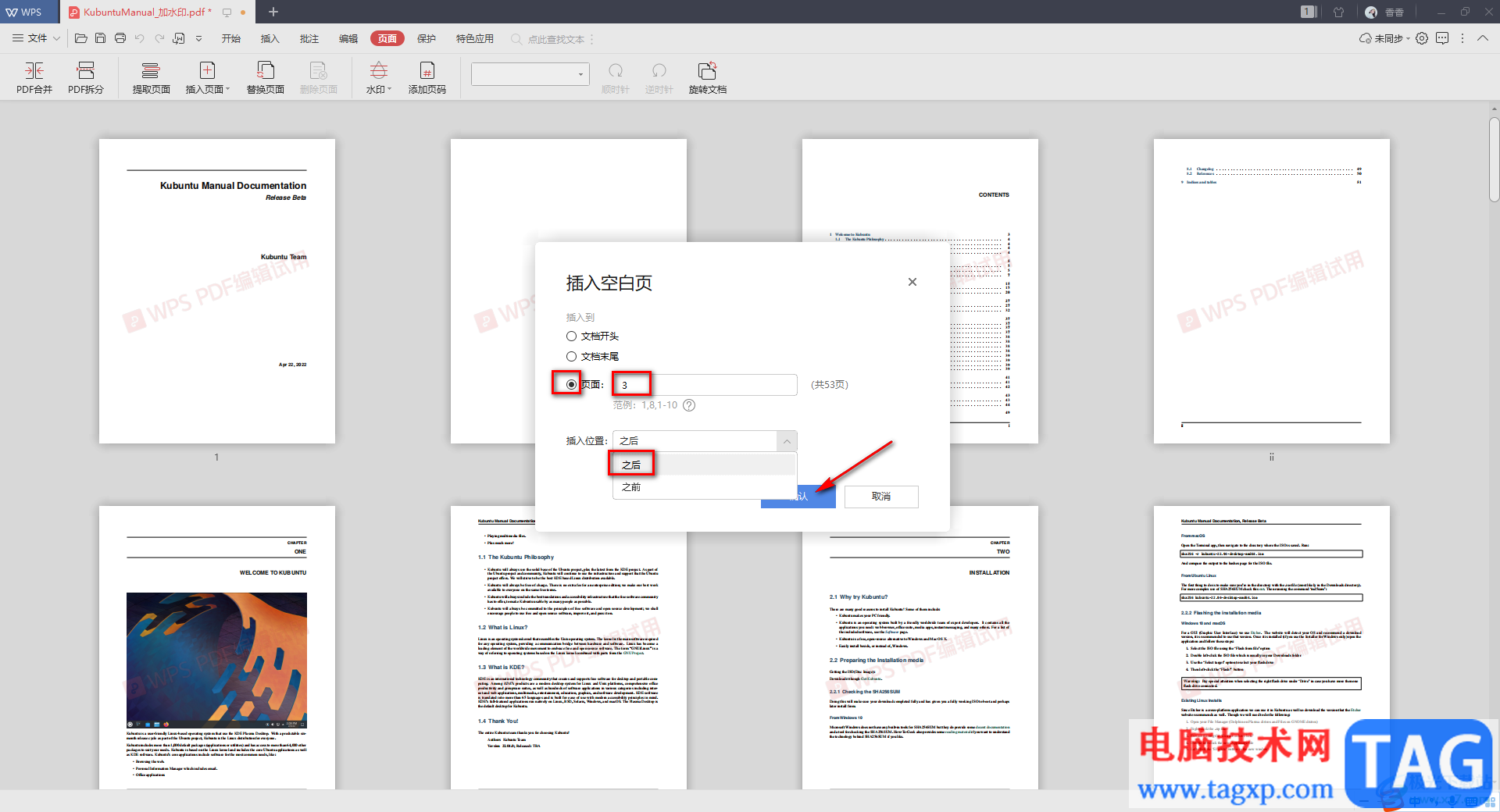Switch to the 开始 tab
The image size is (1500, 812).
tap(231, 38)
